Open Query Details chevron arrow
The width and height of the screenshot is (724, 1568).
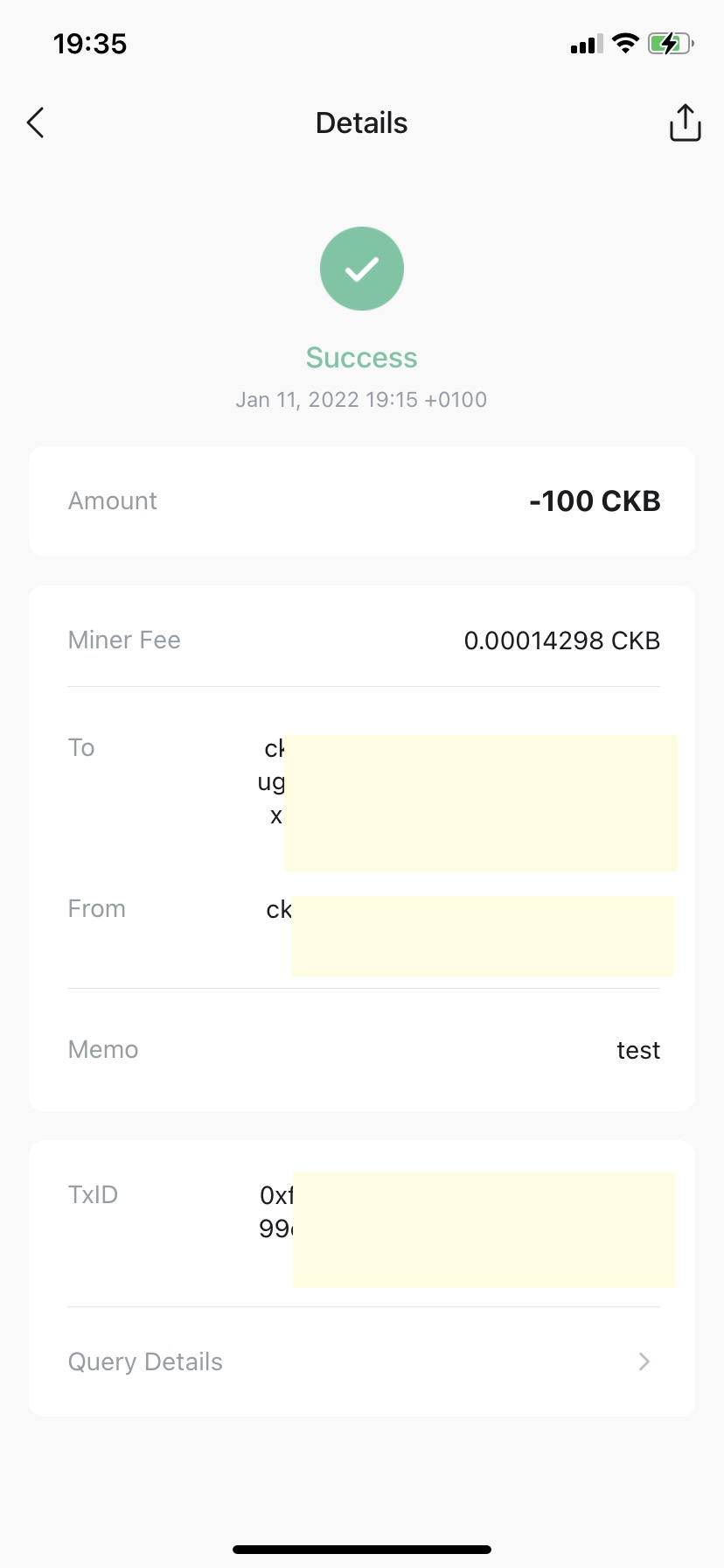(644, 1361)
